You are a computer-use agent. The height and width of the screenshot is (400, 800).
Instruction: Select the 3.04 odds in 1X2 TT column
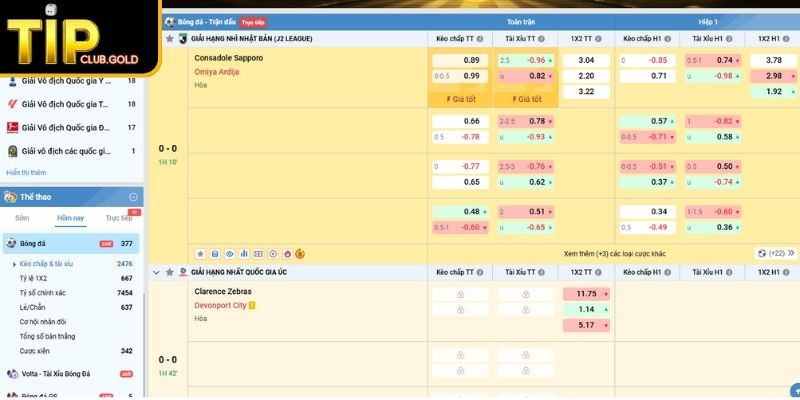pyautogui.click(x=586, y=60)
